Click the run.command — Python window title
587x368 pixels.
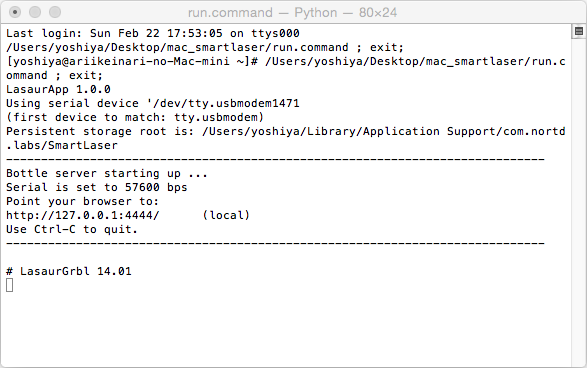coord(292,13)
